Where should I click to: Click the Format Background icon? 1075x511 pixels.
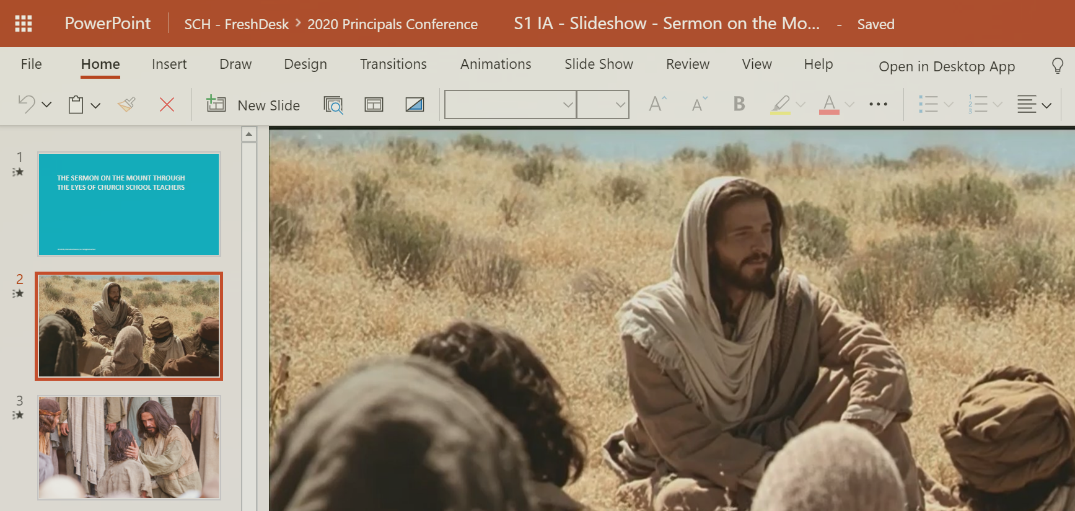(x=415, y=105)
